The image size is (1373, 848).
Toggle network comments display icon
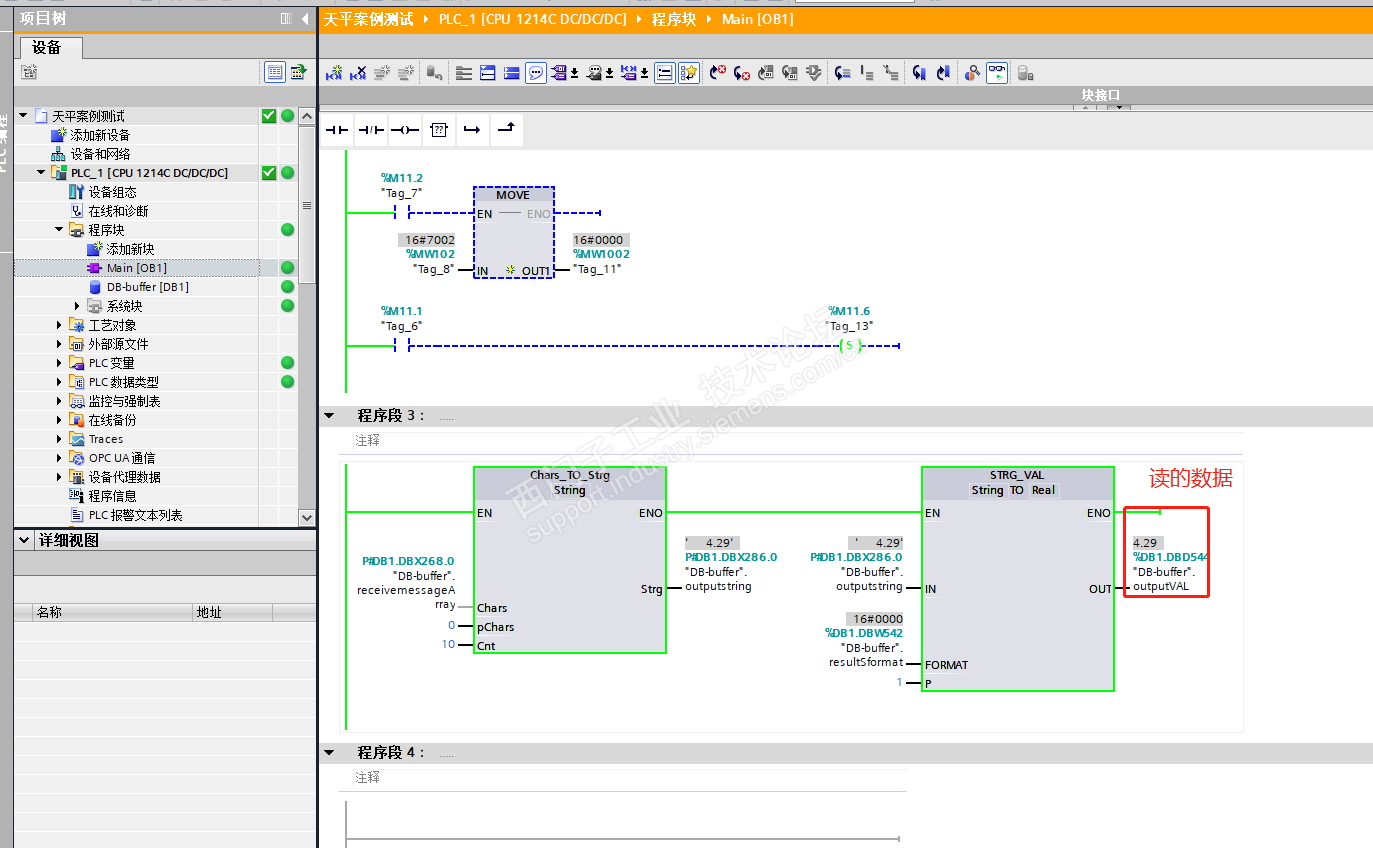coord(536,73)
